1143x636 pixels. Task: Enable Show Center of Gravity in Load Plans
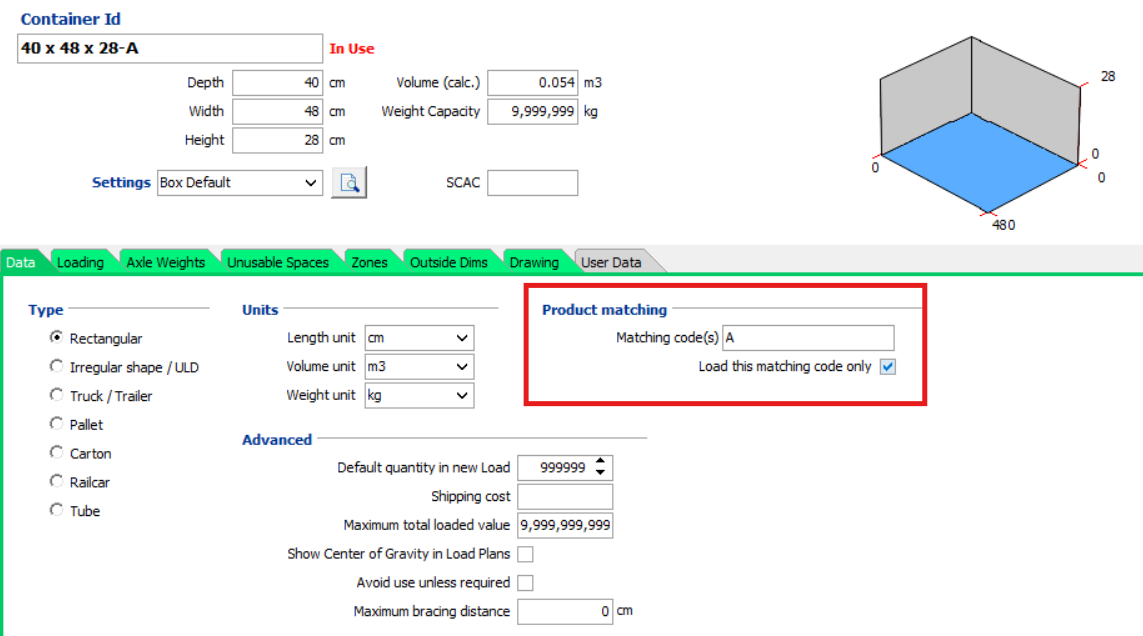point(525,553)
